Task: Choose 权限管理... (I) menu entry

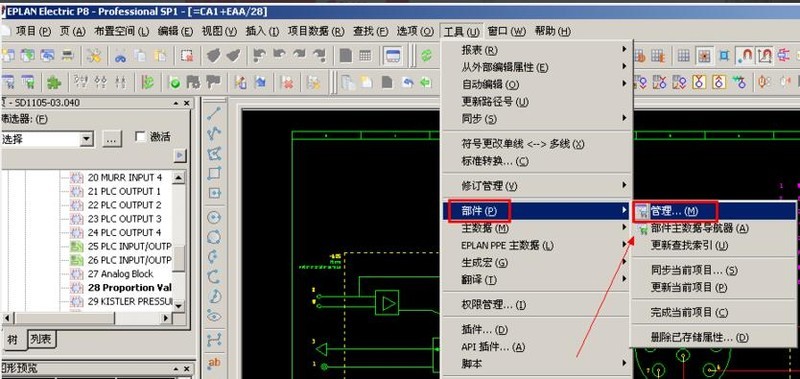Action: pos(537,305)
